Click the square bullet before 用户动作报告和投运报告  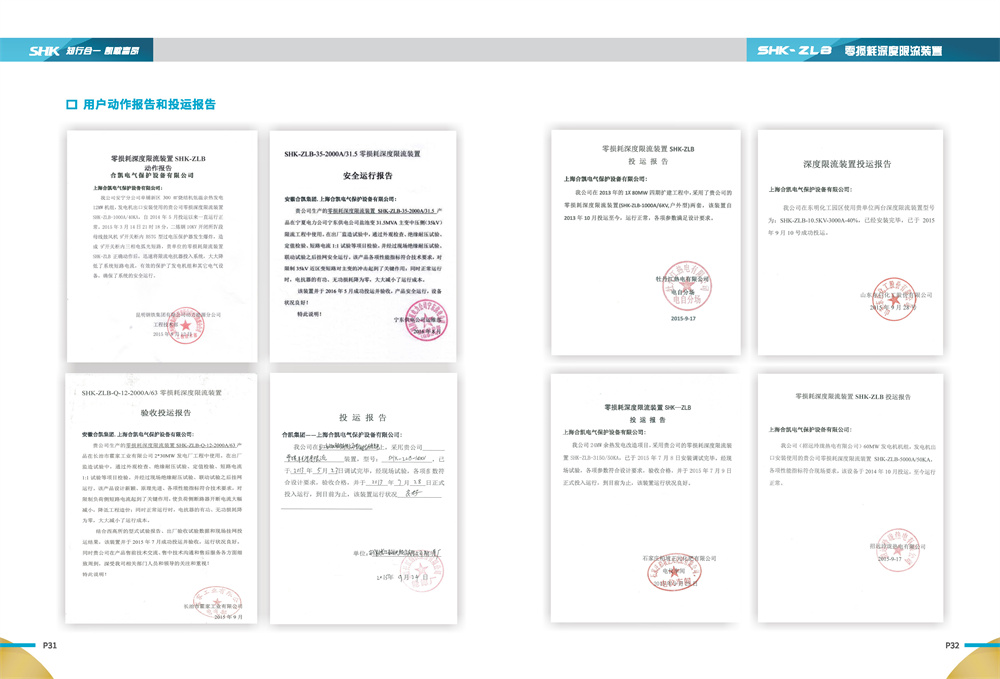pos(71,105)
